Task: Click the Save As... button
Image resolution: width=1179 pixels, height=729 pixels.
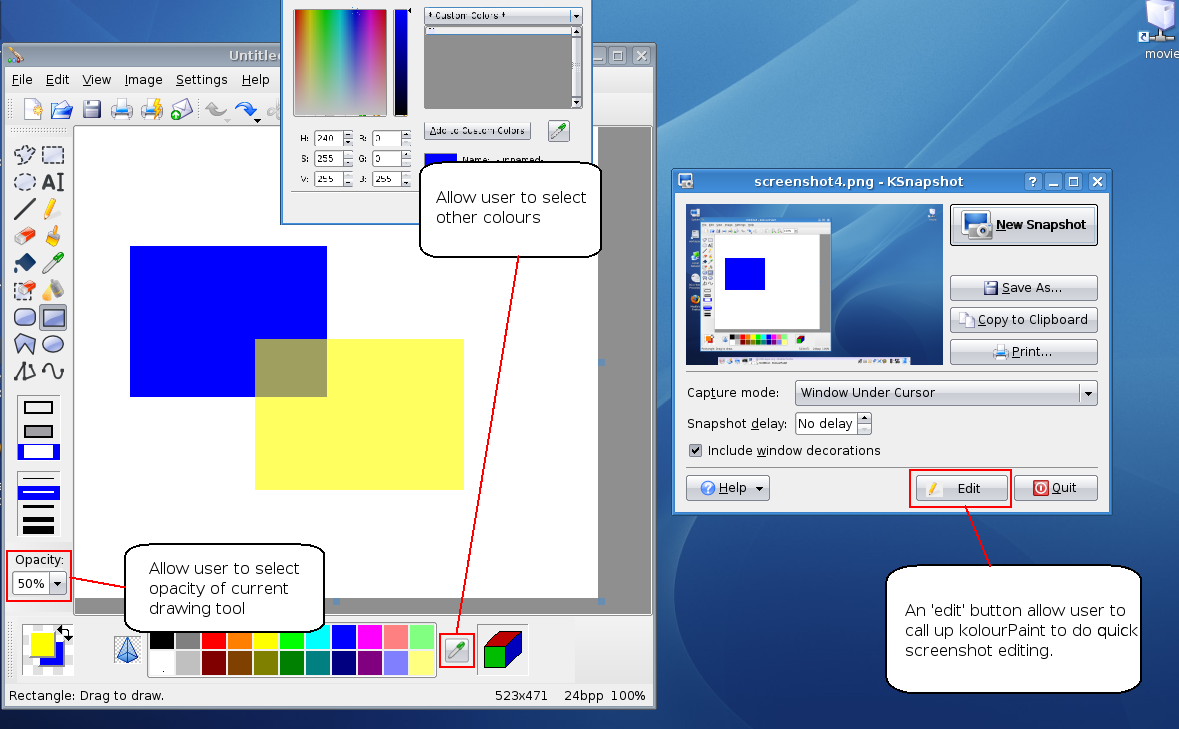Action: pos(1023,288)
